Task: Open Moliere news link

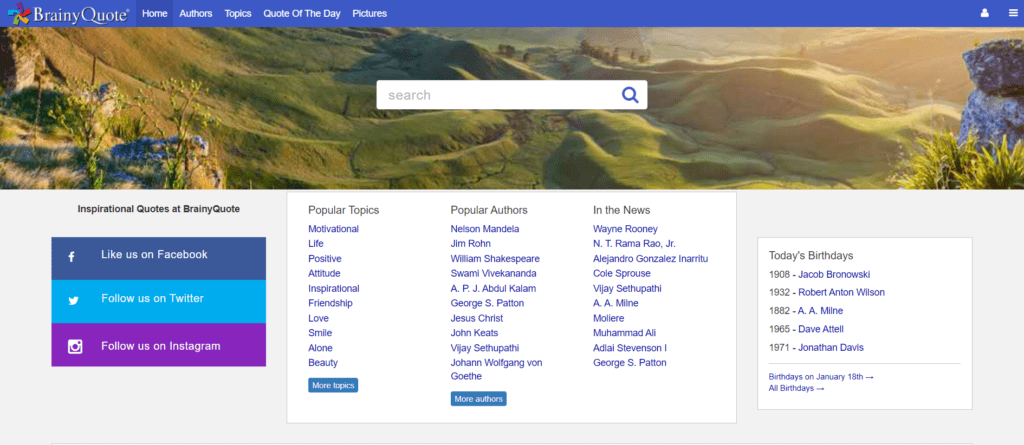Action: pos(609,318)
